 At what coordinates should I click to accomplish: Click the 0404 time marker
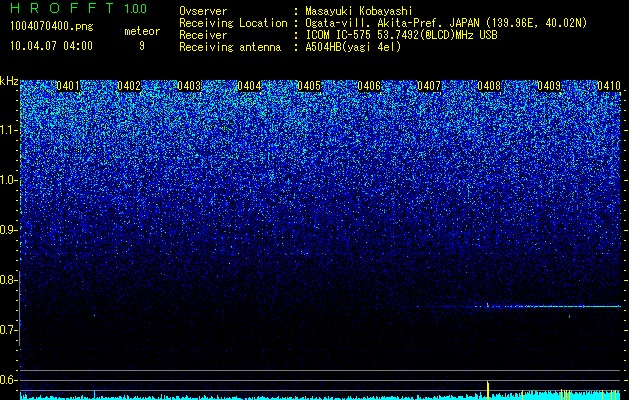[249, 86]
